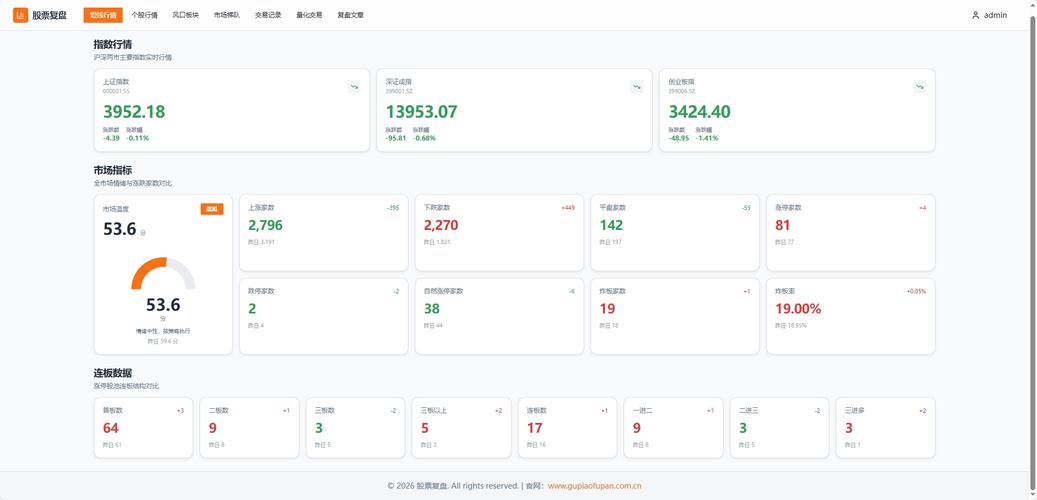Click the user icon beside admin
The image size is (1037, 500).
click(x=975, y=15)
